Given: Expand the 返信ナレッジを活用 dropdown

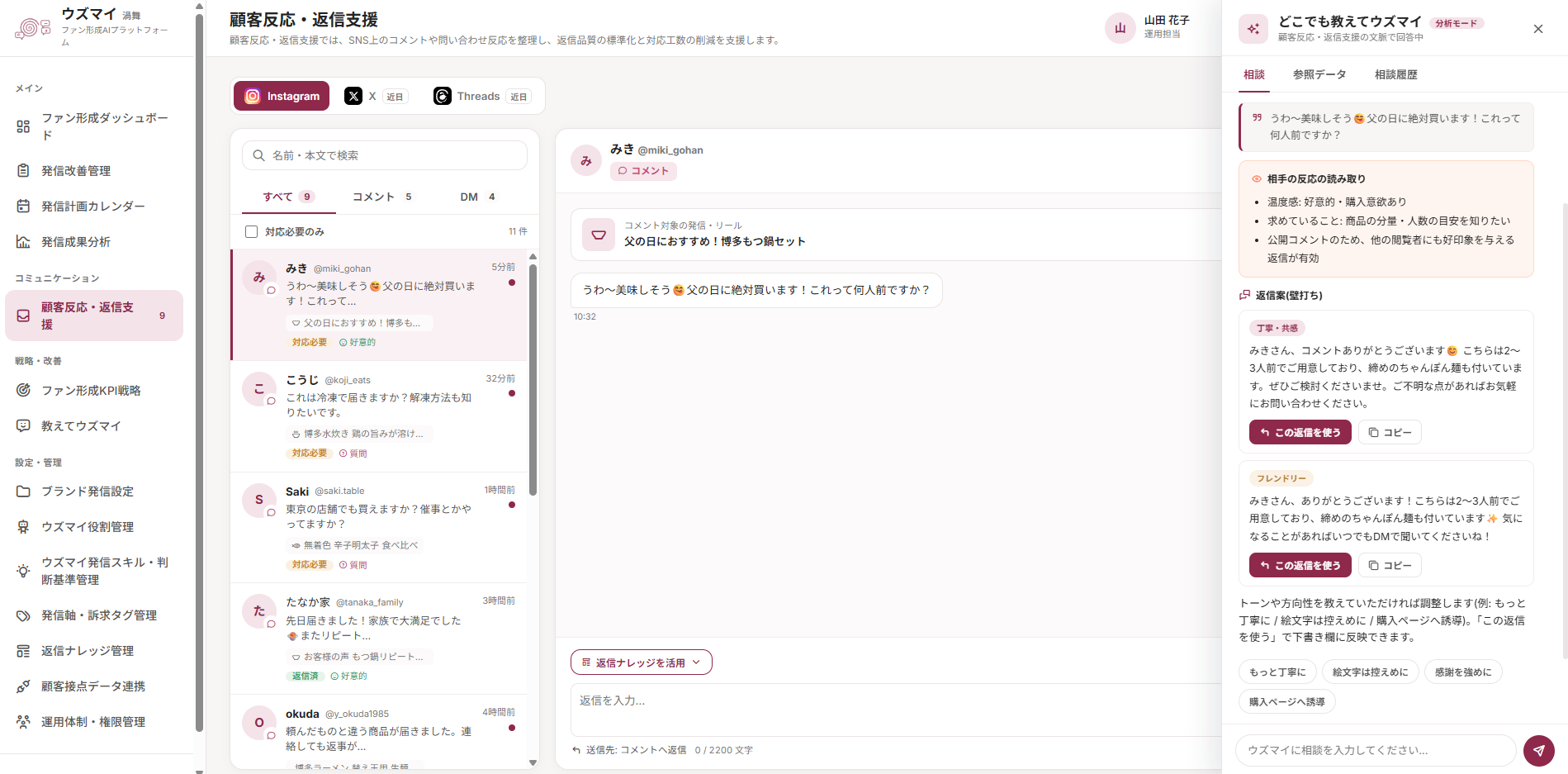Looking at the screenshot, I should click(x=642, y=662).
